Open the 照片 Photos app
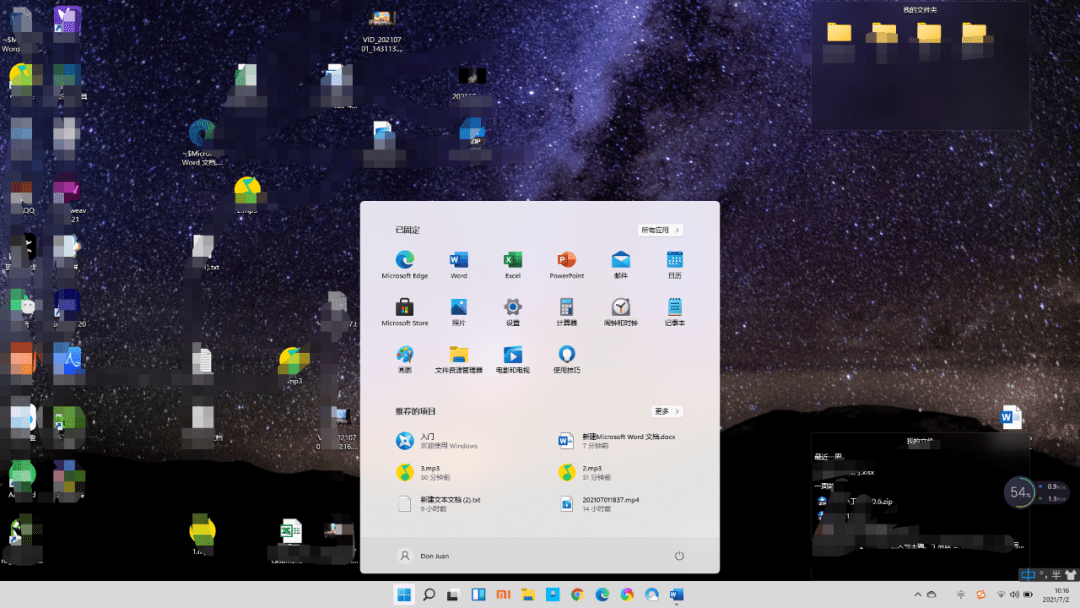Viewport: 1080px width, 608px height. [459, 312]
